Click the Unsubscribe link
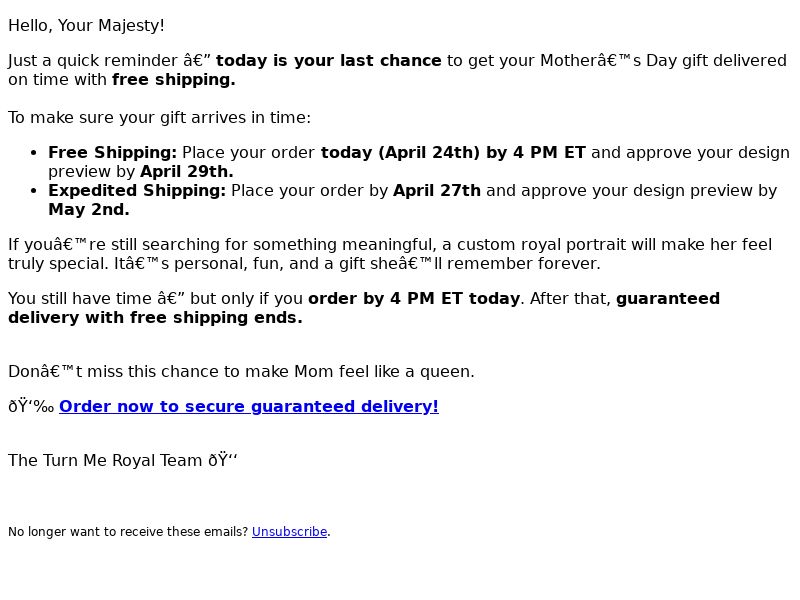The height and width of the screenshot is (600, 800). pyautogui.click(x=289, y=532)
